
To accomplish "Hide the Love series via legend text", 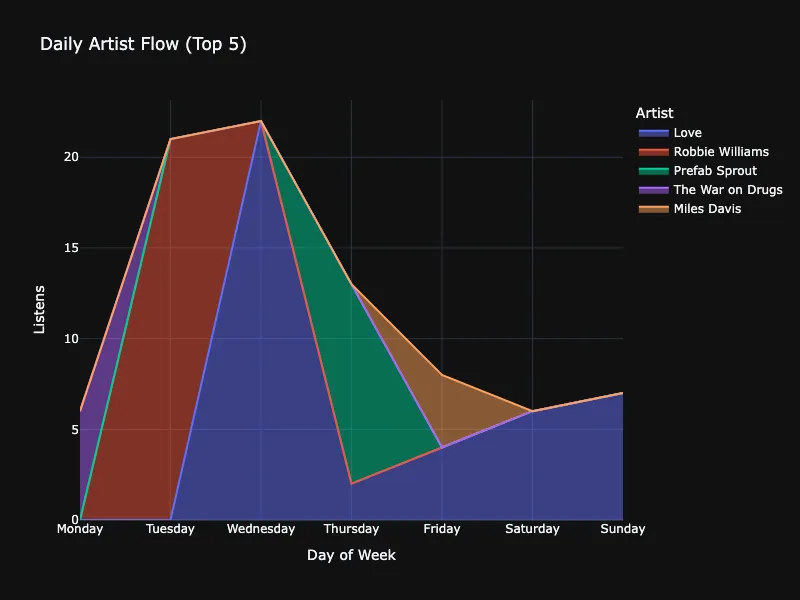I will pos(687,133).
